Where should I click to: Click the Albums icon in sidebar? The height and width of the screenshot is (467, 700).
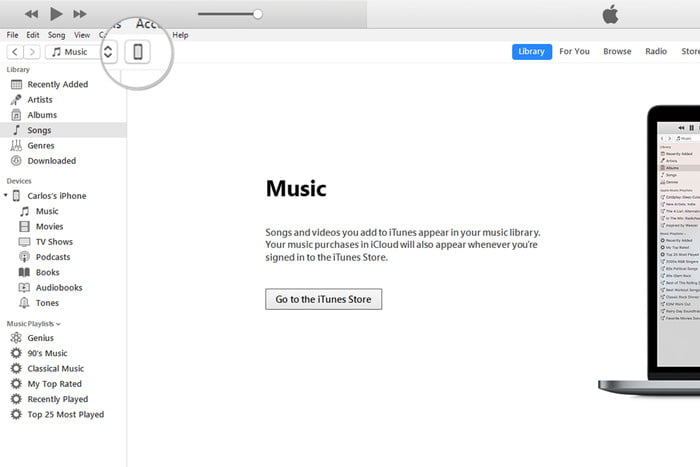point(16,115)
